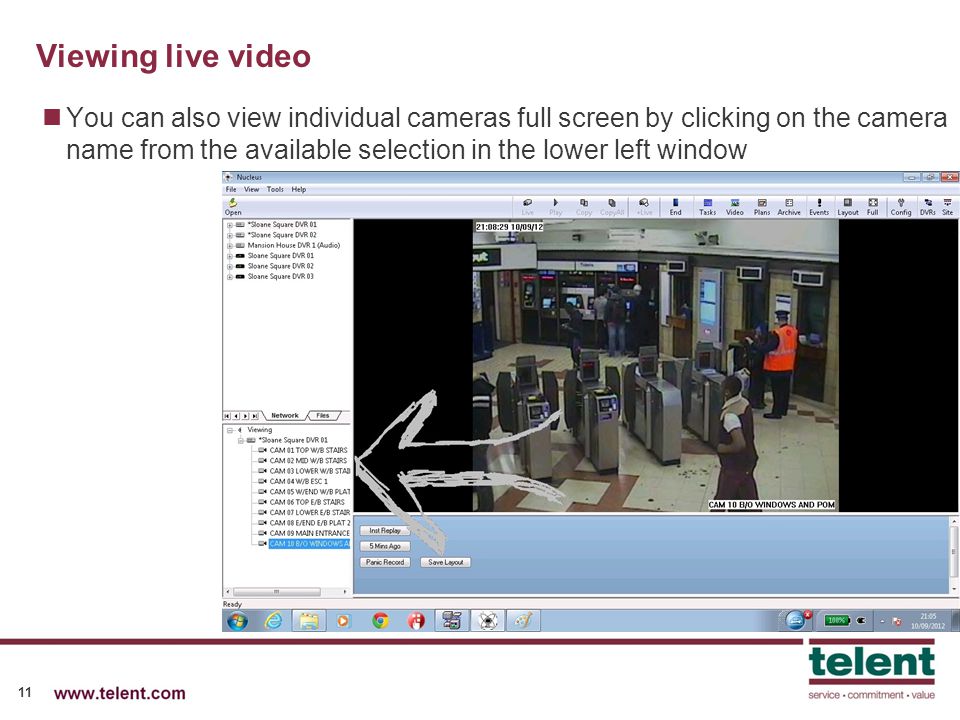
Task: Open Windows Media Player taskbar icon
Action: coord(343,621)
